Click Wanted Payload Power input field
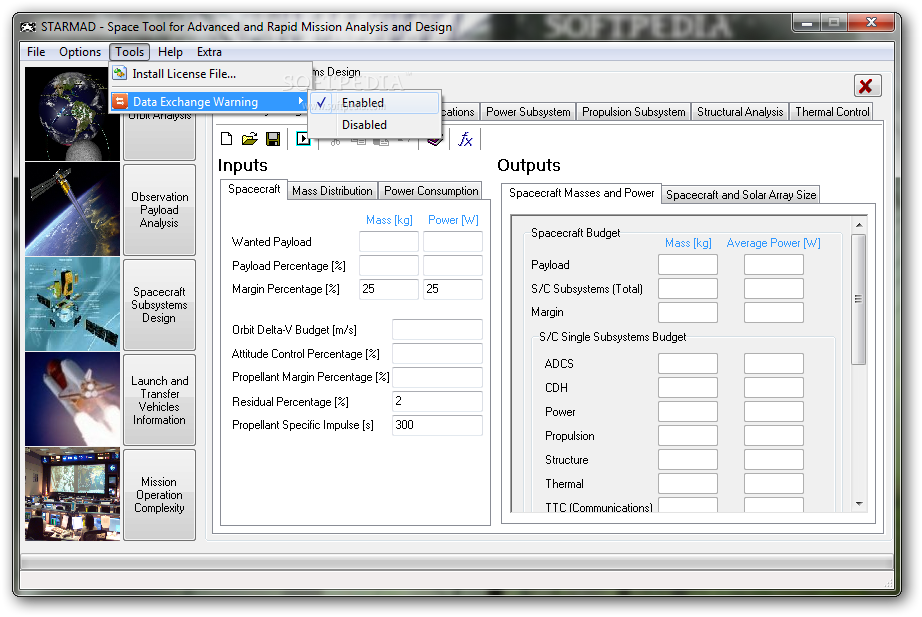Image resolution: width=922 pixels, height=617 pixels. tap(453, 242)
